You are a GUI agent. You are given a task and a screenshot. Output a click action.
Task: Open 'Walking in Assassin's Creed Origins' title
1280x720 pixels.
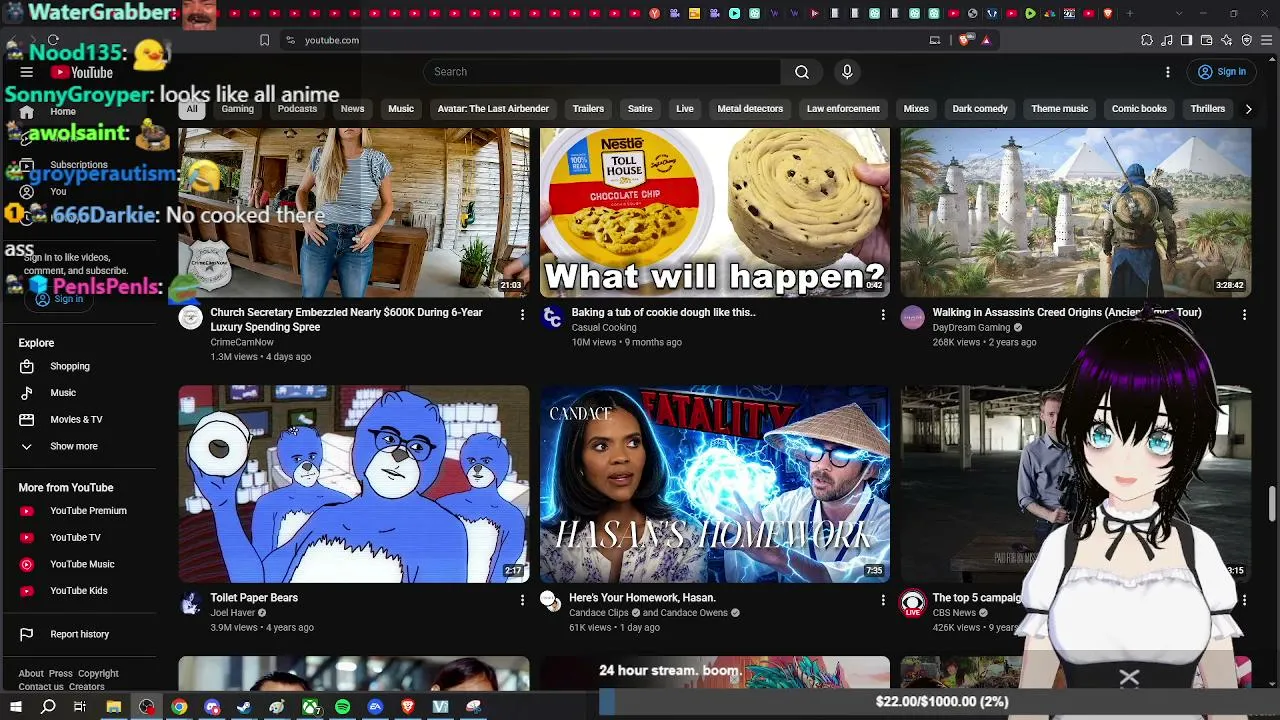pos(1067,312)
